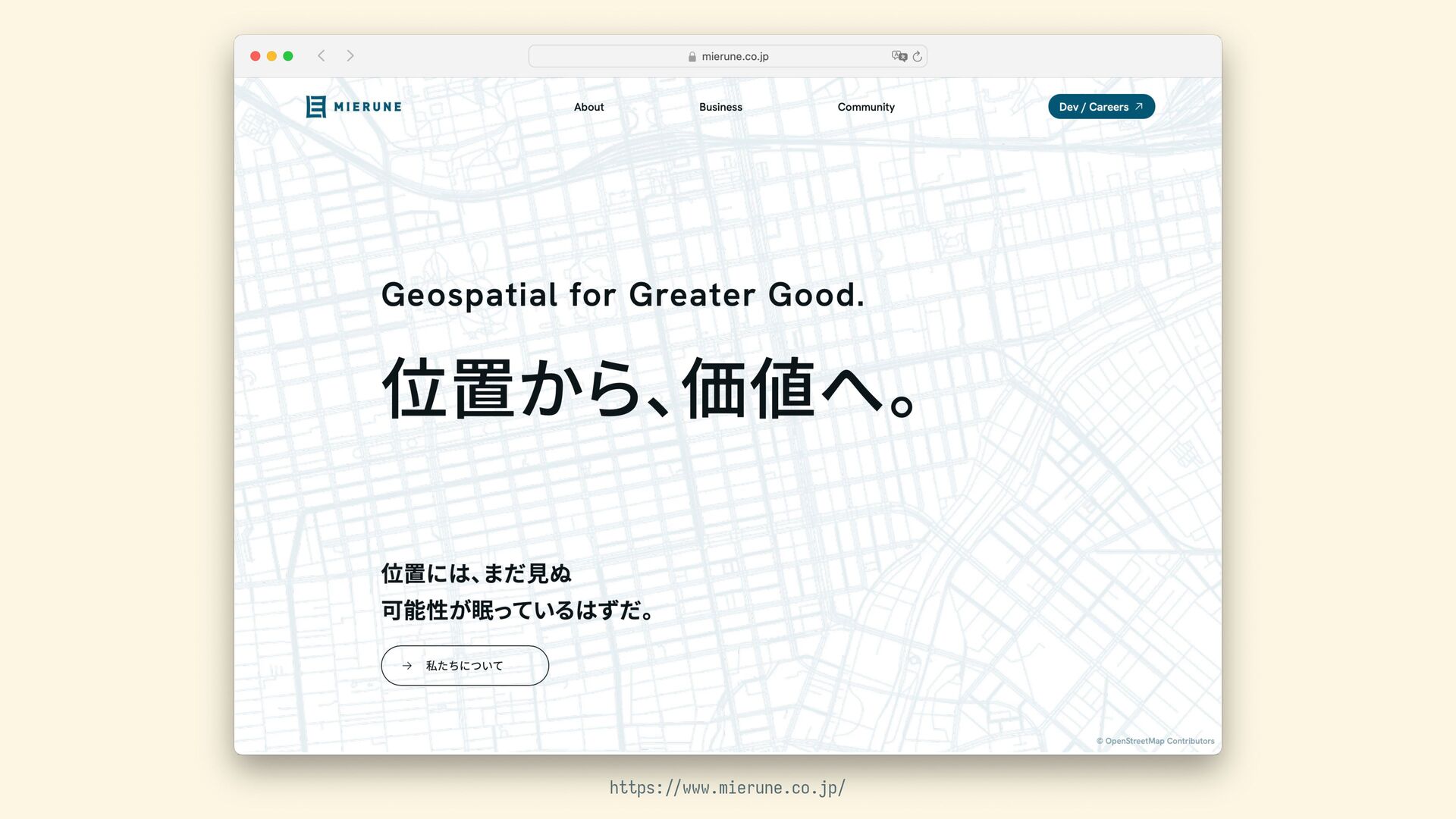
Task: Open the About menu item
Action: click(588, 107)
